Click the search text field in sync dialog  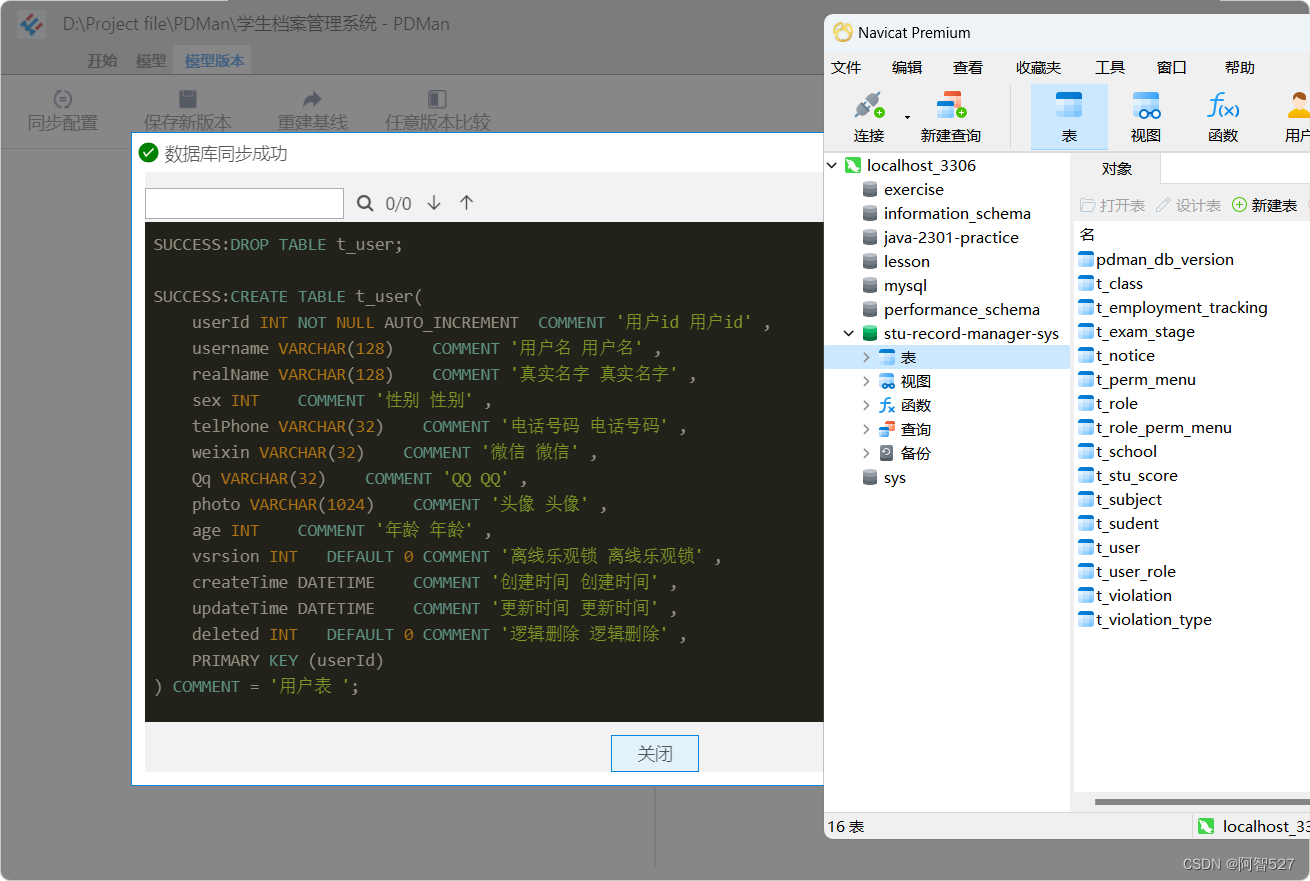coord(244,203)
